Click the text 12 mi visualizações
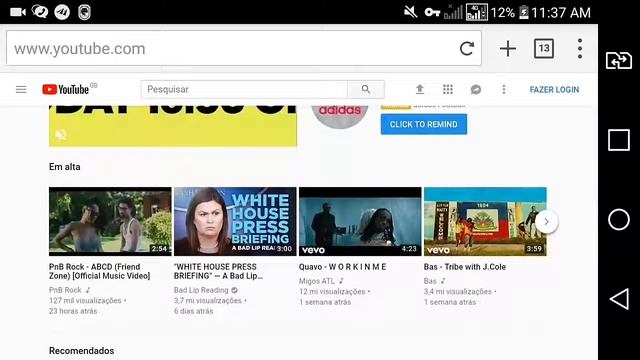Screen dimensions: 640x360 [332, 291]
